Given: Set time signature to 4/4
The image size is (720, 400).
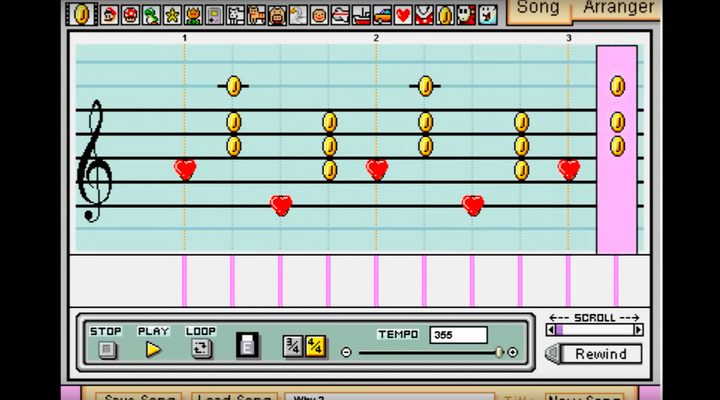Looking at the screenshot, I should point(315,346).
